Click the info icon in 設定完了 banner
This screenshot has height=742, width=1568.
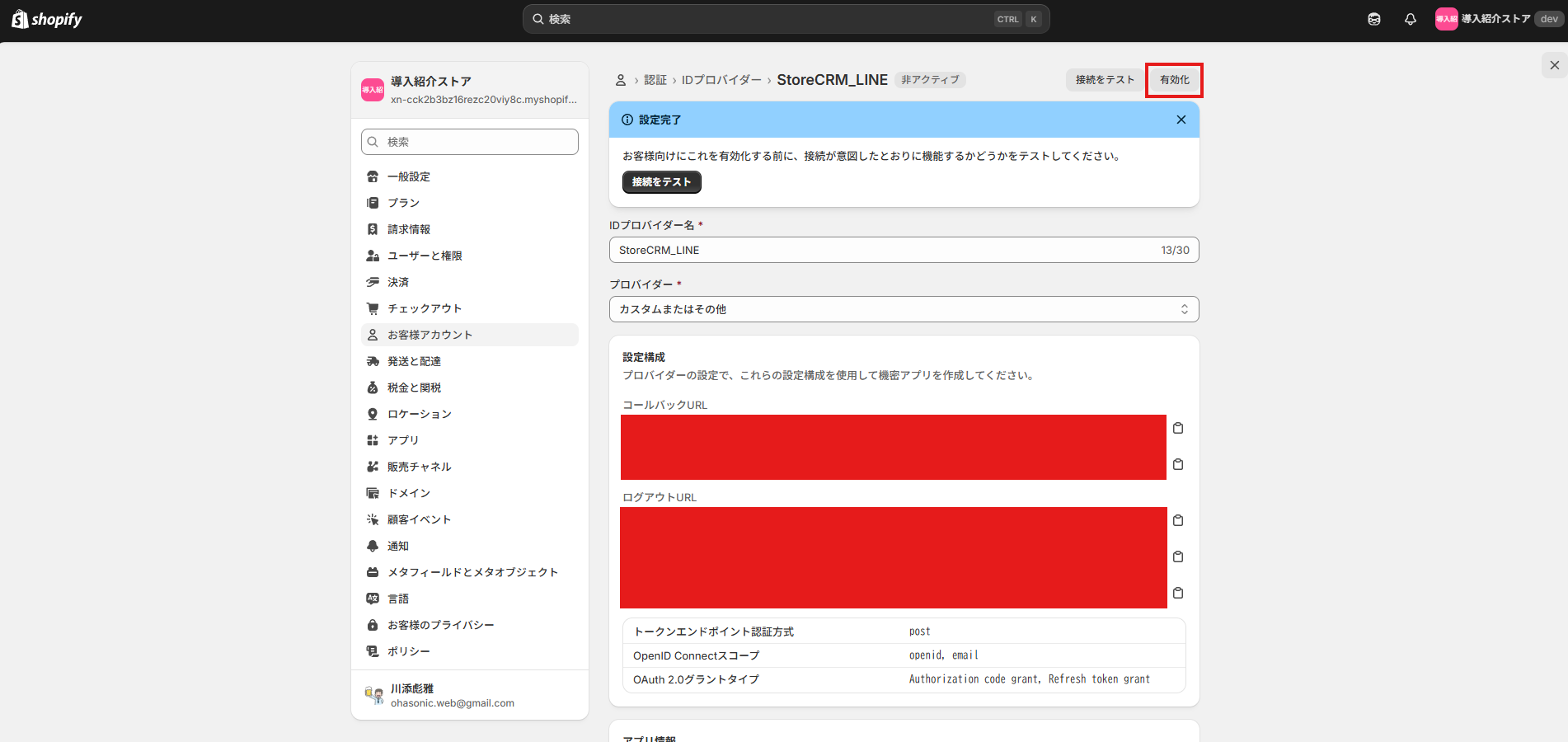pyautogui.click(x=627, y=120)
